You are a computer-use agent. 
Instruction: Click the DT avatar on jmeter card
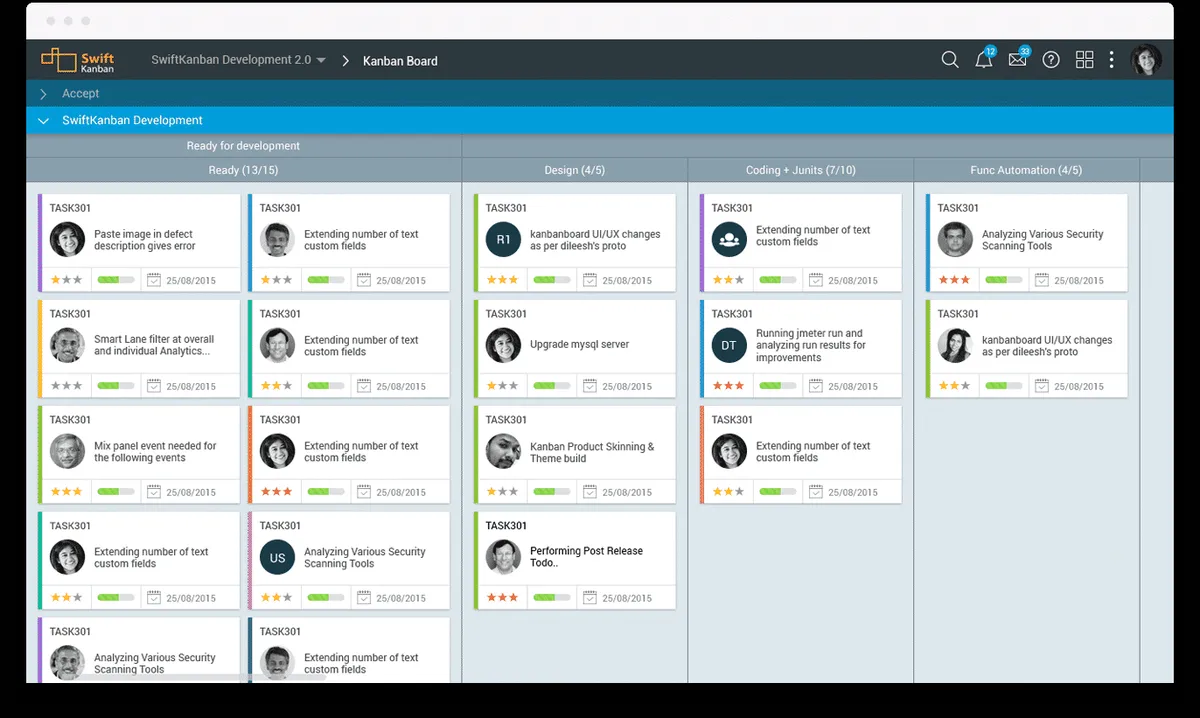(729, 346)
